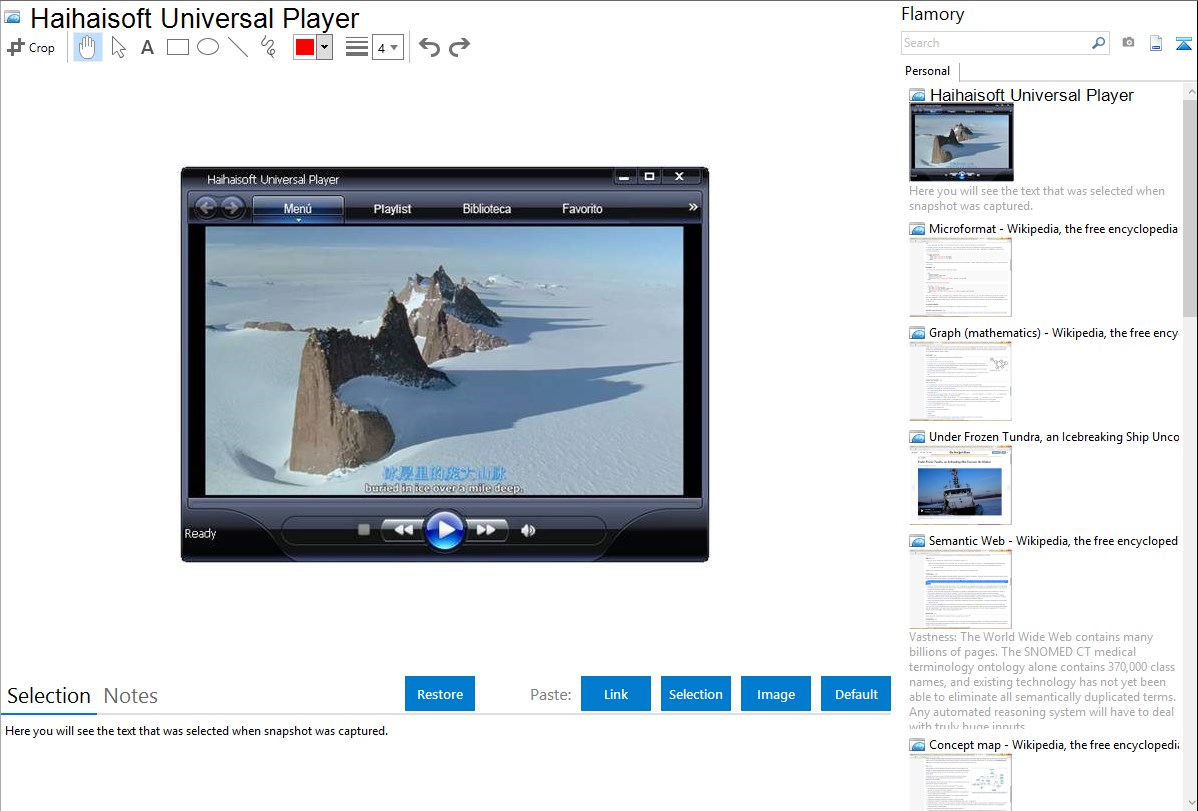1198x811 pixels.
Task: Open Microformat Wikipedia snapshot title
Action: 1053,229
